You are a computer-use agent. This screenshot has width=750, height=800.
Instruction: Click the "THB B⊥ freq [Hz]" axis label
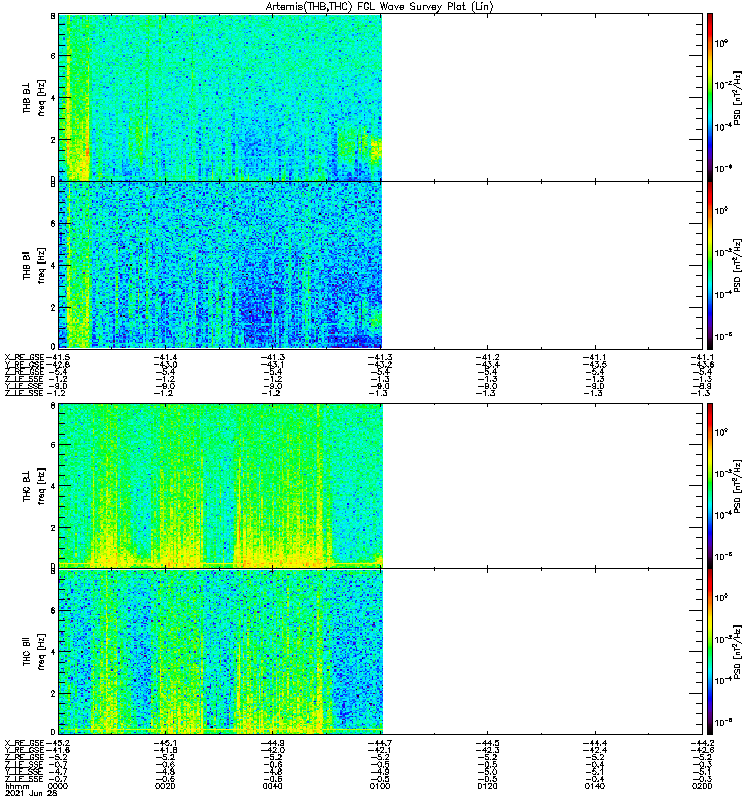(x=34, y=97)
